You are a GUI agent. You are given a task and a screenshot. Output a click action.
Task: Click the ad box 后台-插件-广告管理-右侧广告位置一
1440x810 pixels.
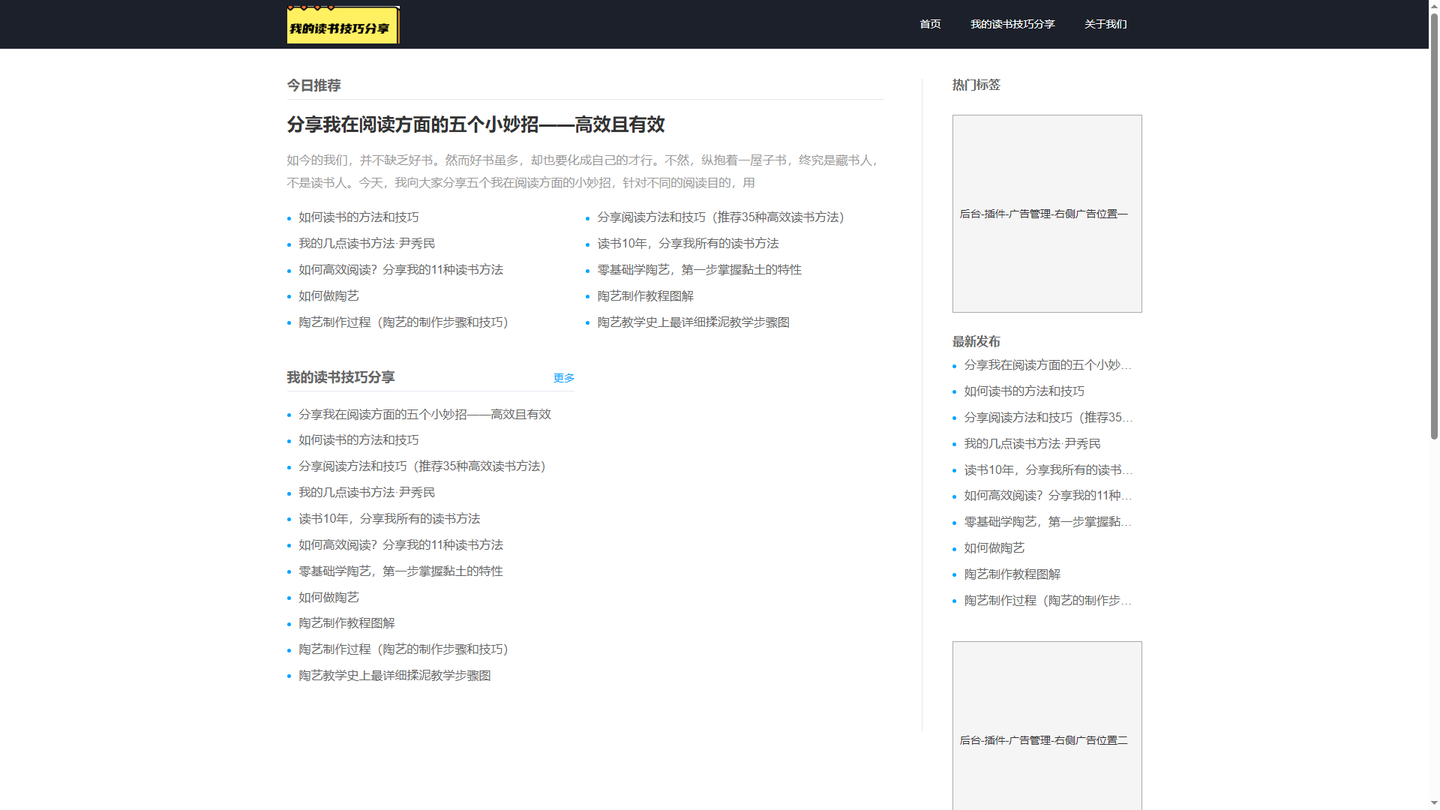[x=1047, y=214]
